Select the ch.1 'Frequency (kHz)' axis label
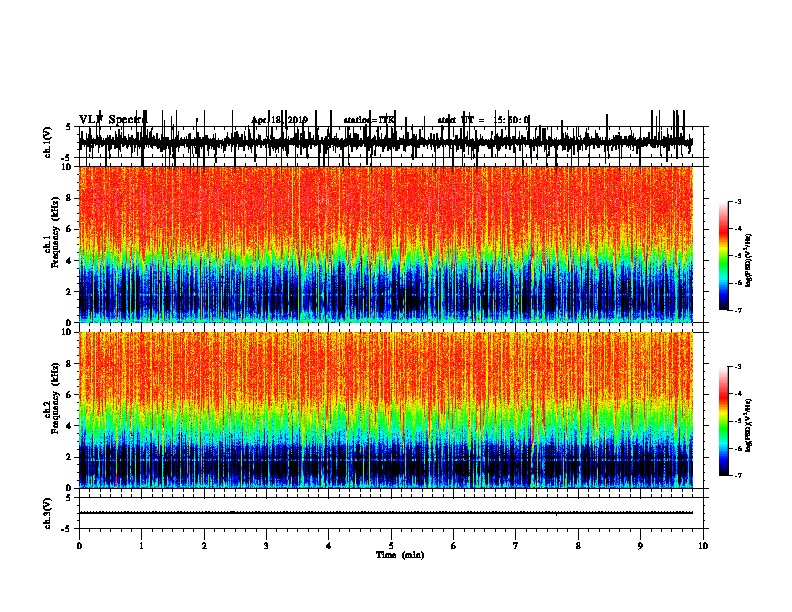792x612 pixels. tap(55, 232)
